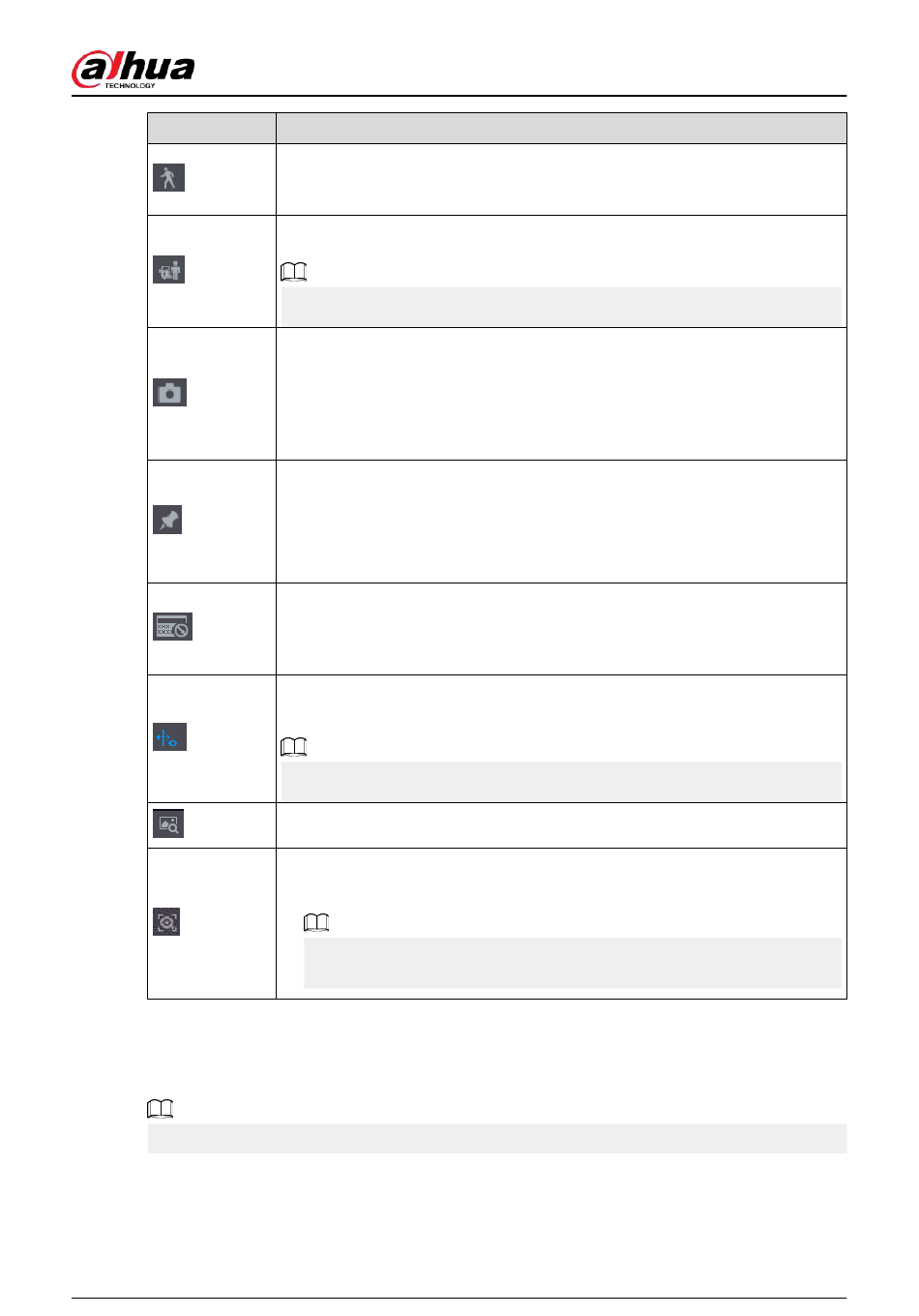This screenshot has height=1316, width=919.
Task: Click note book icon beside person-vehicle row
Action: (293, 272)
